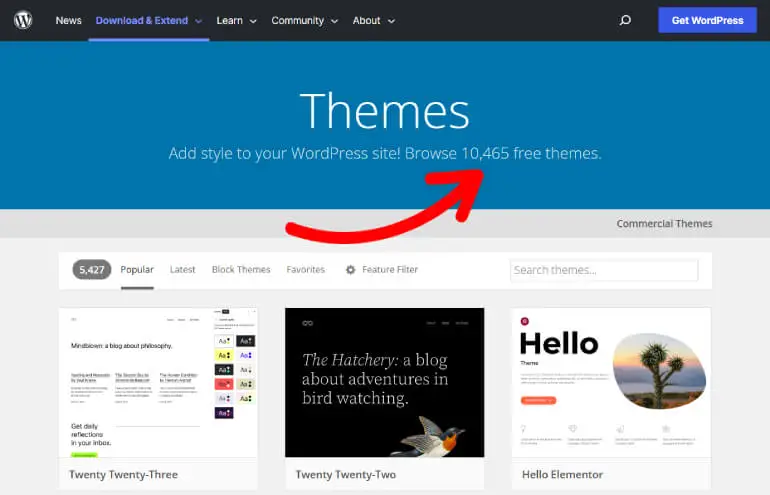
Task: Click the Search themes input field
Action: point(604,270)
